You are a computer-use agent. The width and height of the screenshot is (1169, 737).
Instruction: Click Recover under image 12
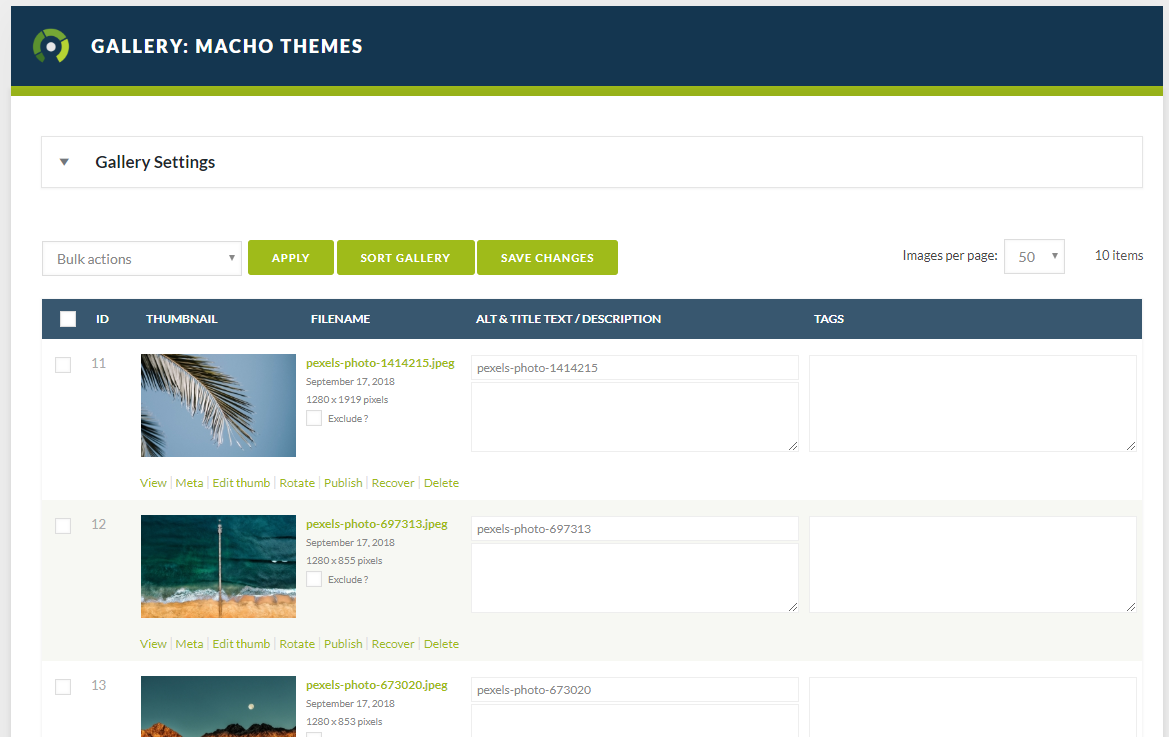pyautogui.click(x=393, y=644)
